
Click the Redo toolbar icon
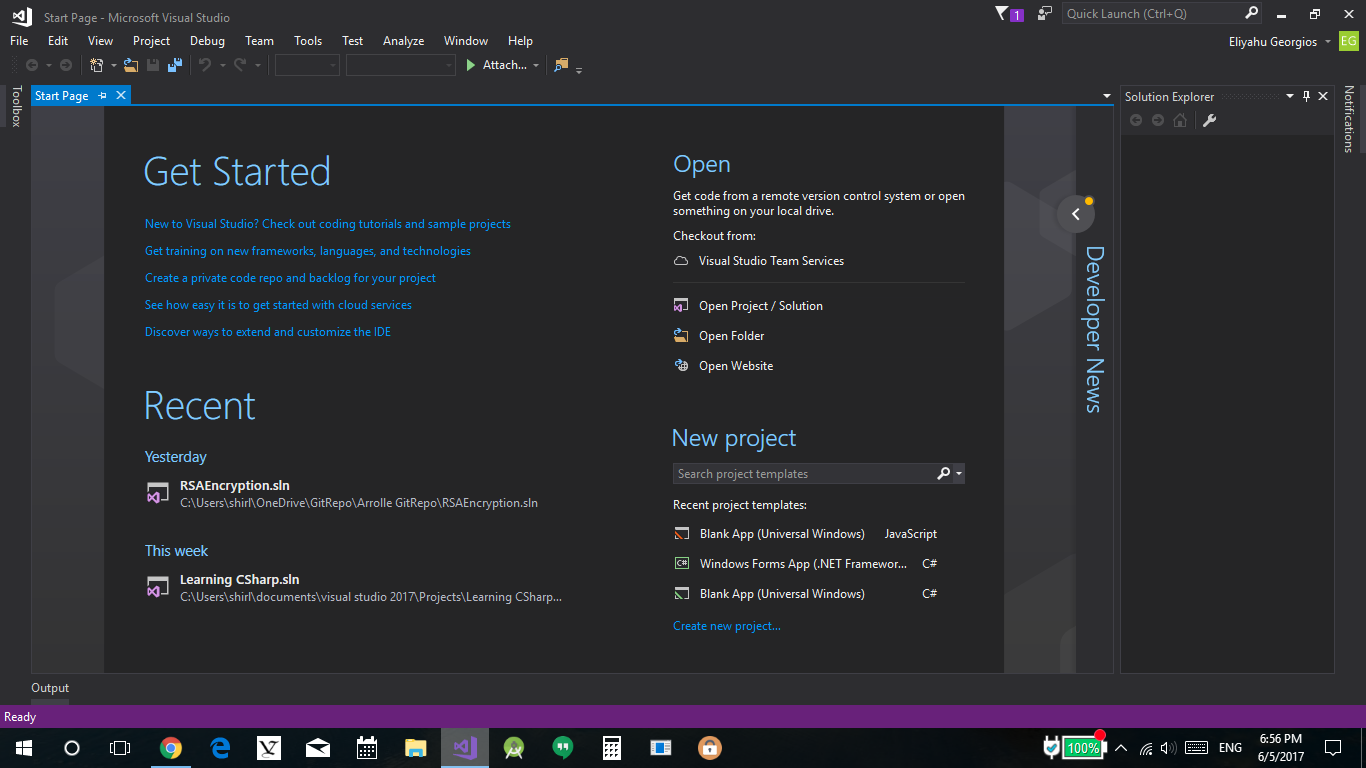tap(240, 65)
